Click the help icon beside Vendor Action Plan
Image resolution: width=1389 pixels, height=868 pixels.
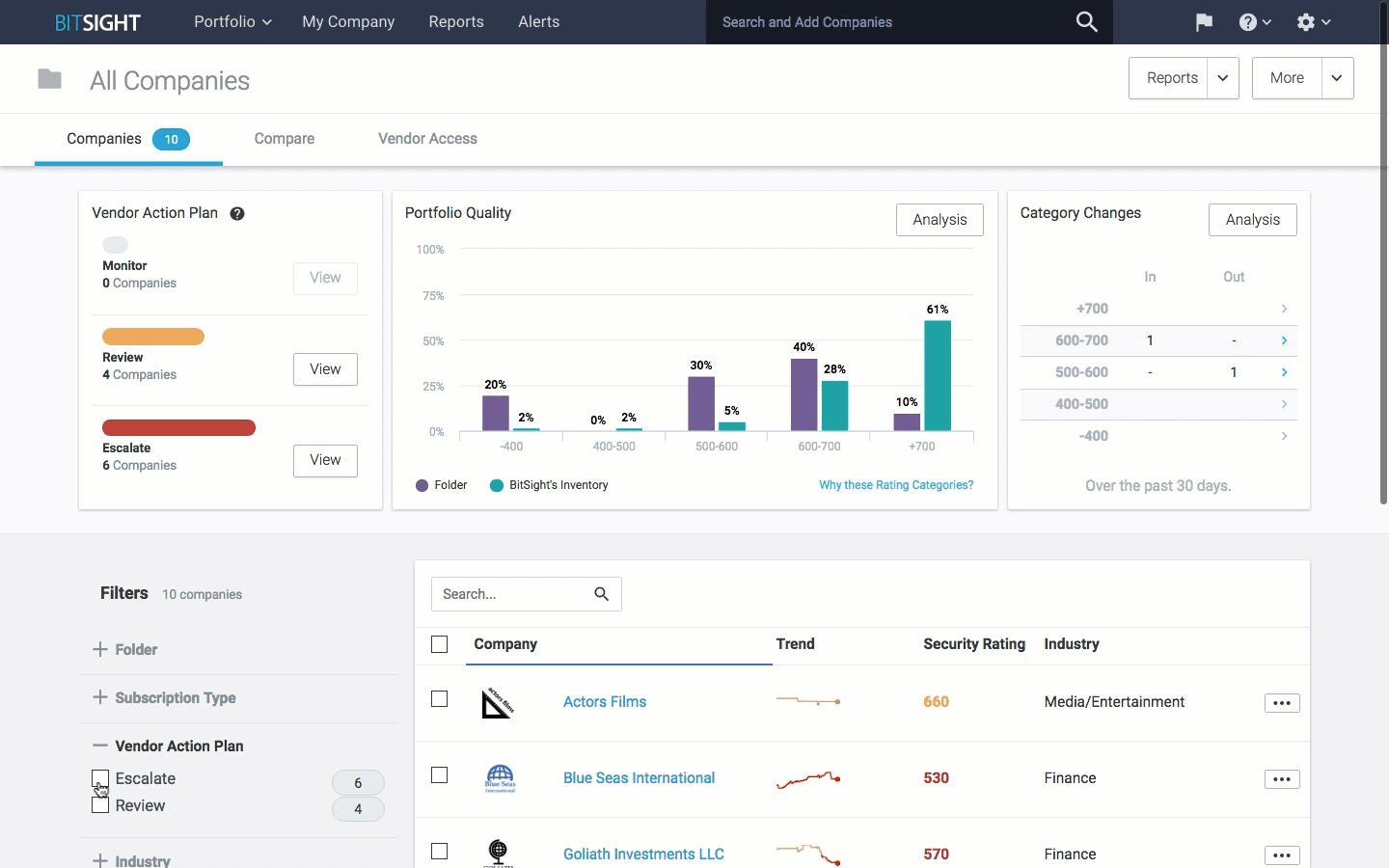(236, 213)
